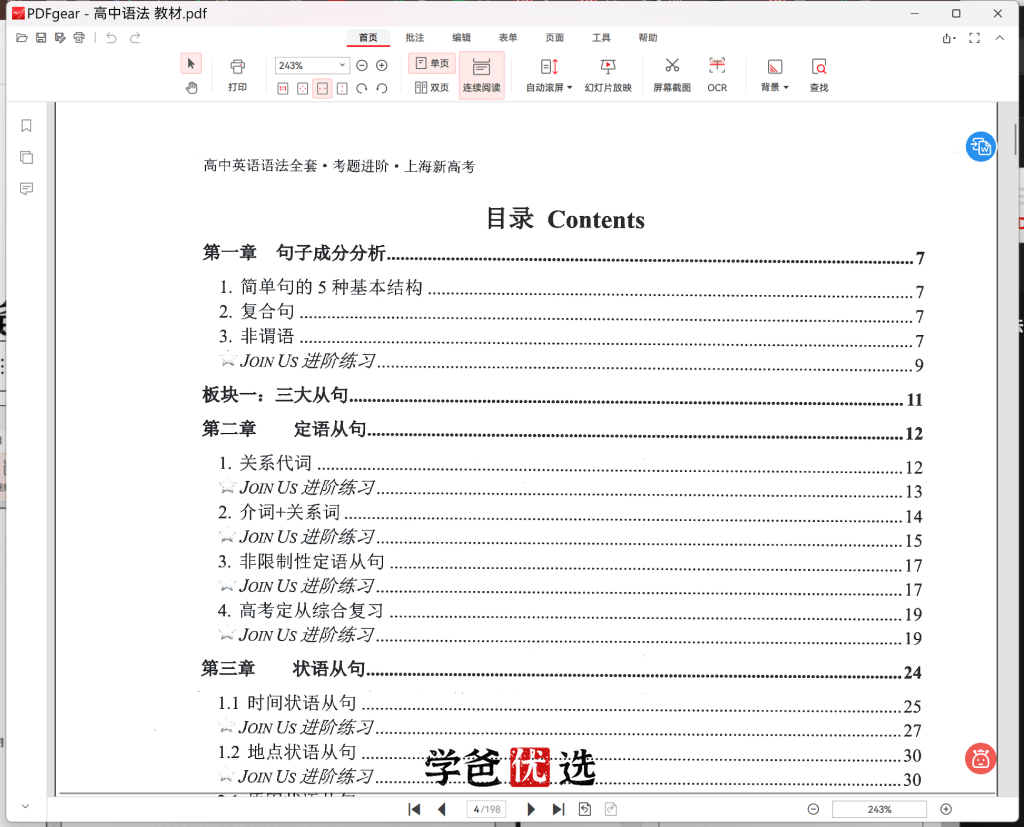This screenshot has height=827, width=1024.
Task: Click the page number field 4/198
Action: tap(487, 809)
